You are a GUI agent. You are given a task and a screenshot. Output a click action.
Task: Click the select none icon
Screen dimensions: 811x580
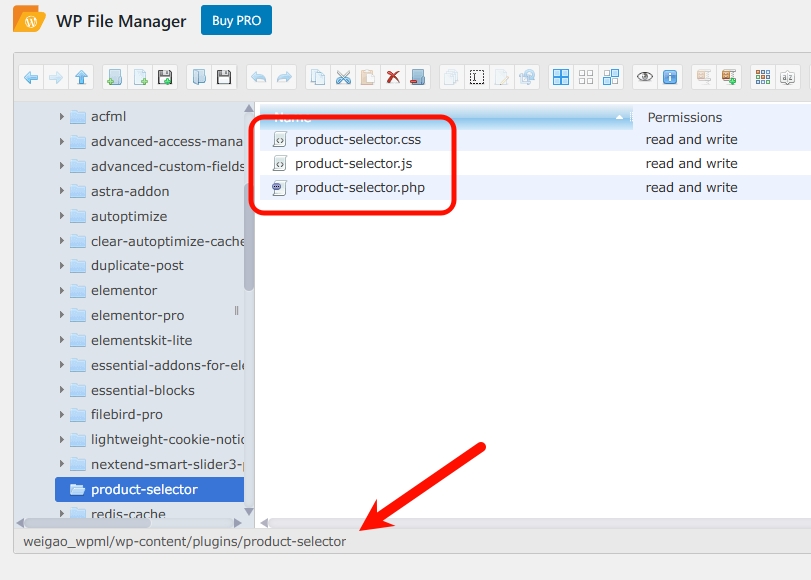pos(586,78)
